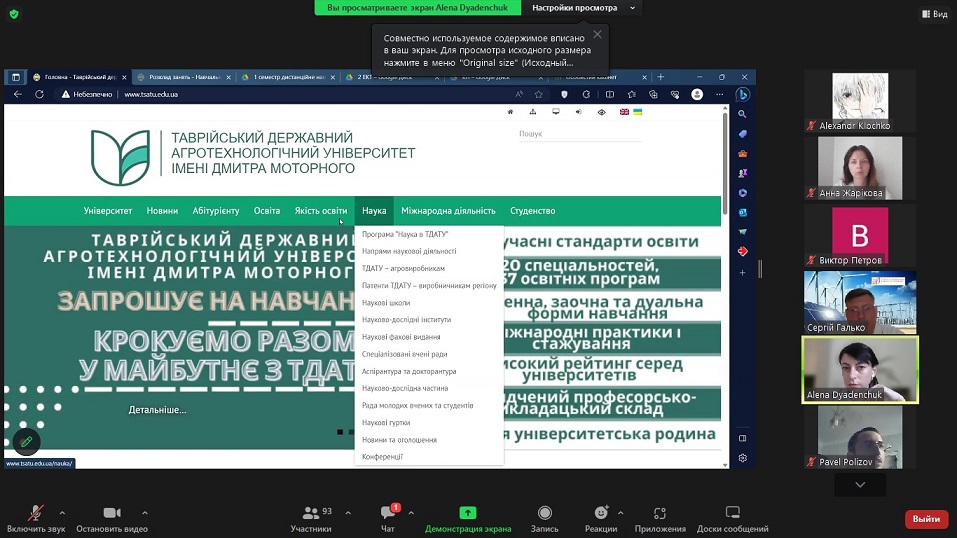
Task: Click Детальніше... link on banner
Action: [x=157, y=410]
